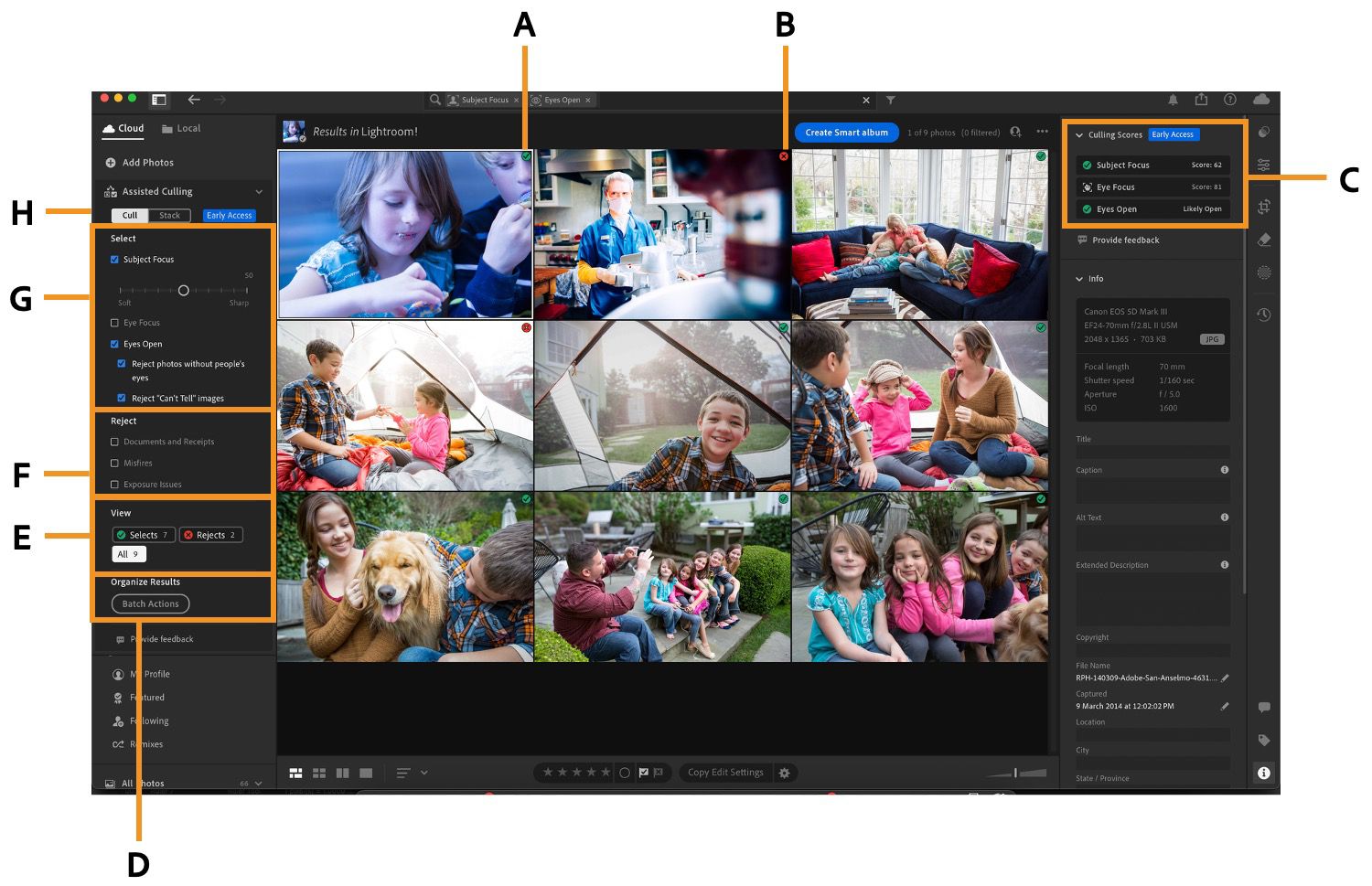This screenshot has width=1372, height=886.
Task: Open the Comments panel icon
Action: (x=1265, y=706)
